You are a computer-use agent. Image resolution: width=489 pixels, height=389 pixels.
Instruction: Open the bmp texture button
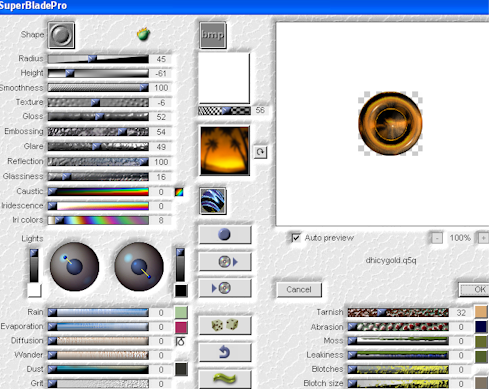[x=213, y=35]
